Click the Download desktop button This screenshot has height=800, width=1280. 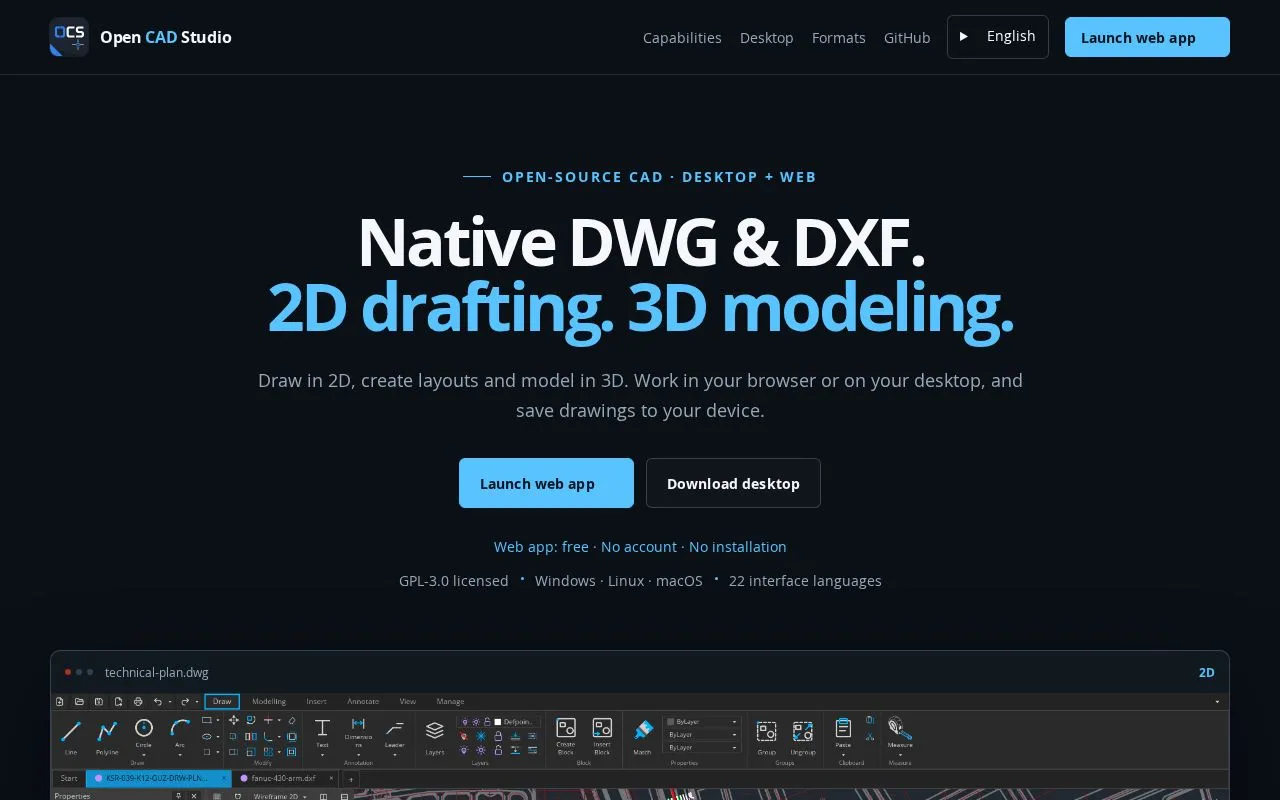point(733,483)
